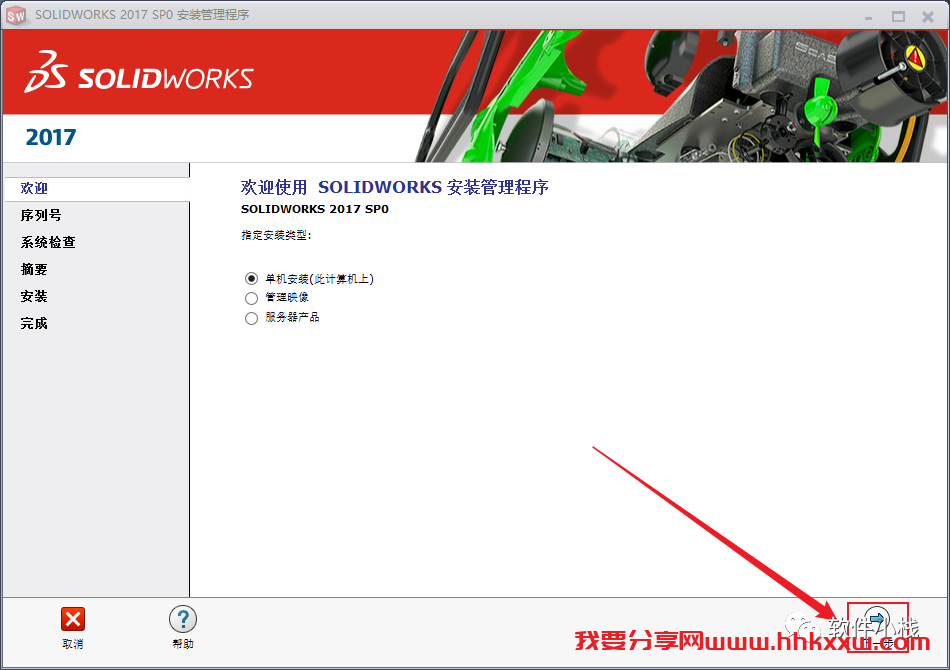Go to 系统检查 step in sidebar
The image size is (950, 670).
[48, 242]
